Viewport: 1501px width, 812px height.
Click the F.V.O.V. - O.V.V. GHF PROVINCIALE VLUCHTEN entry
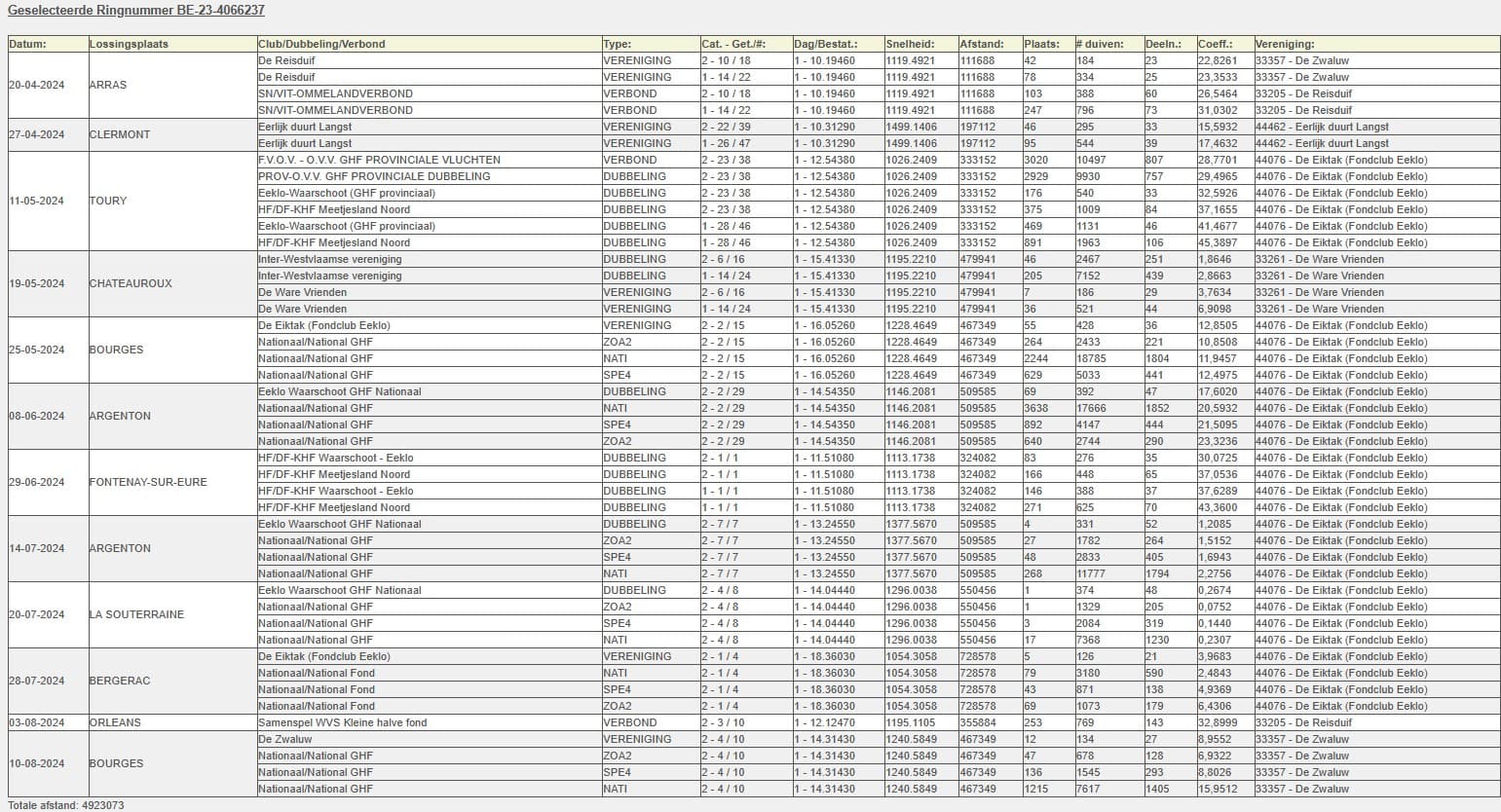coord(379,160)
